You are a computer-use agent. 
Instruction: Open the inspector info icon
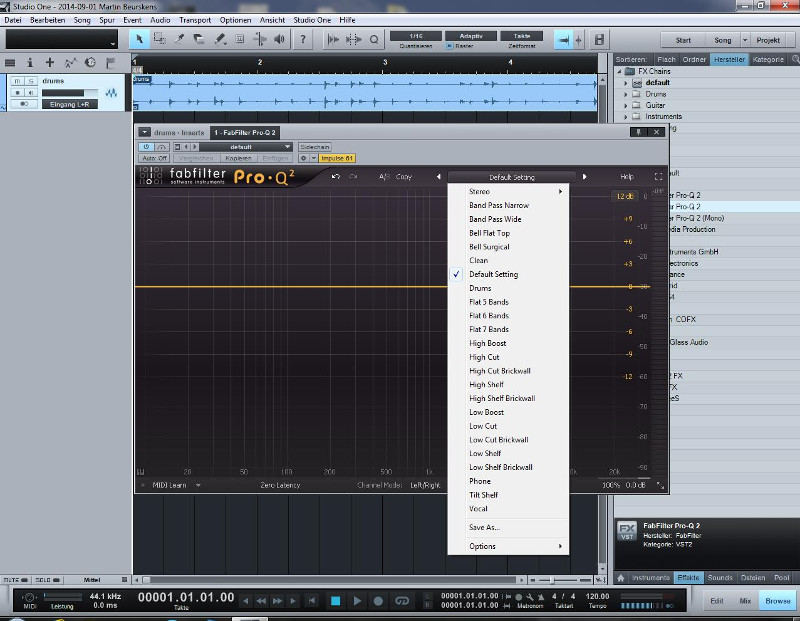click(30, 63)
